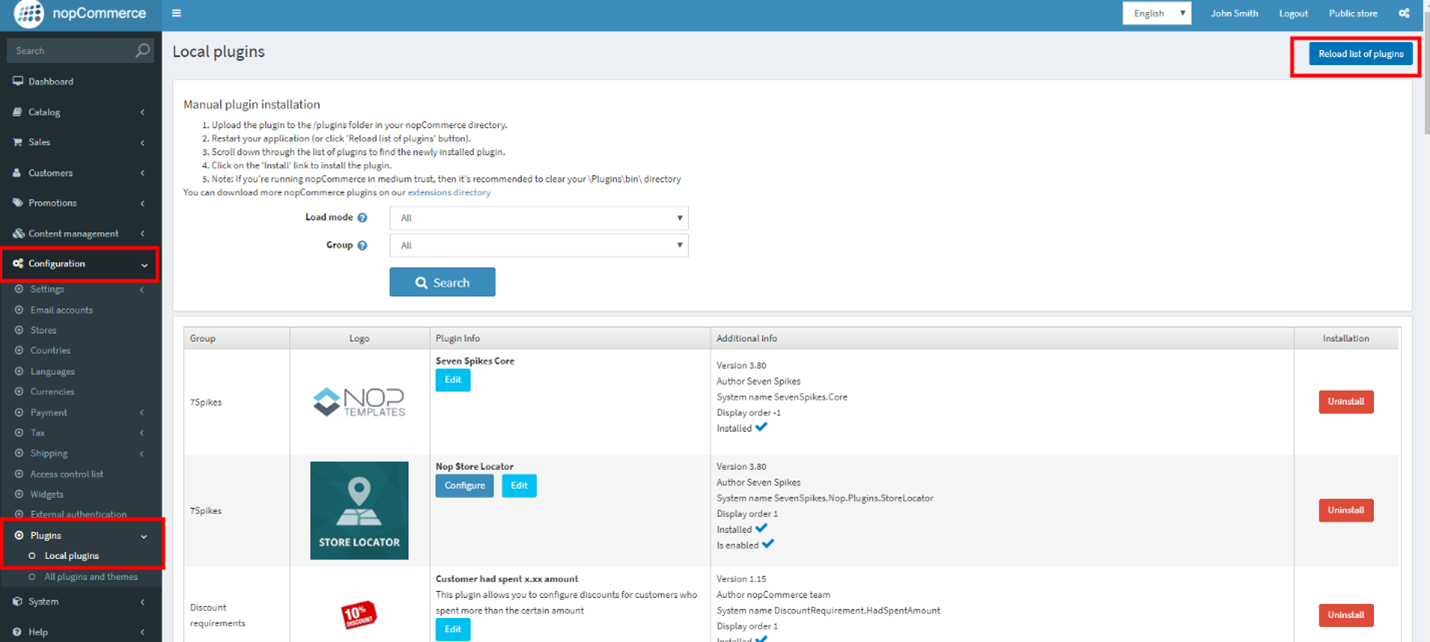
Task: Click the Promotions tags icon
Action: [x=17, y=203]
